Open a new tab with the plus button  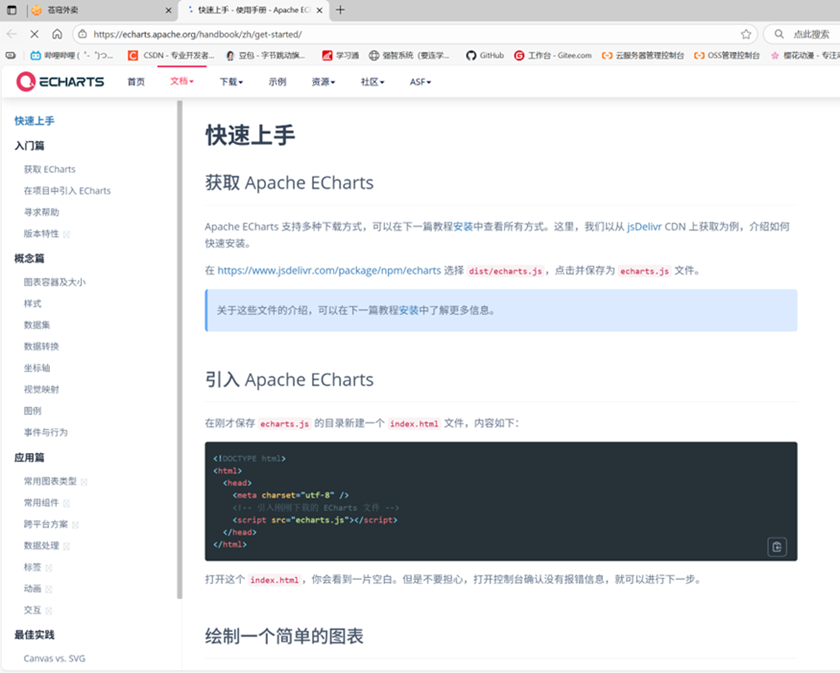[x=340, y=10]
